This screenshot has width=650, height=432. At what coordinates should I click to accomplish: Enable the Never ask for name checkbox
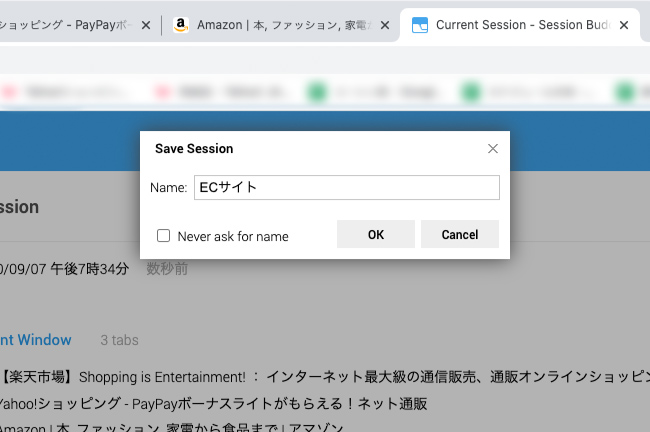click(163, 236)
